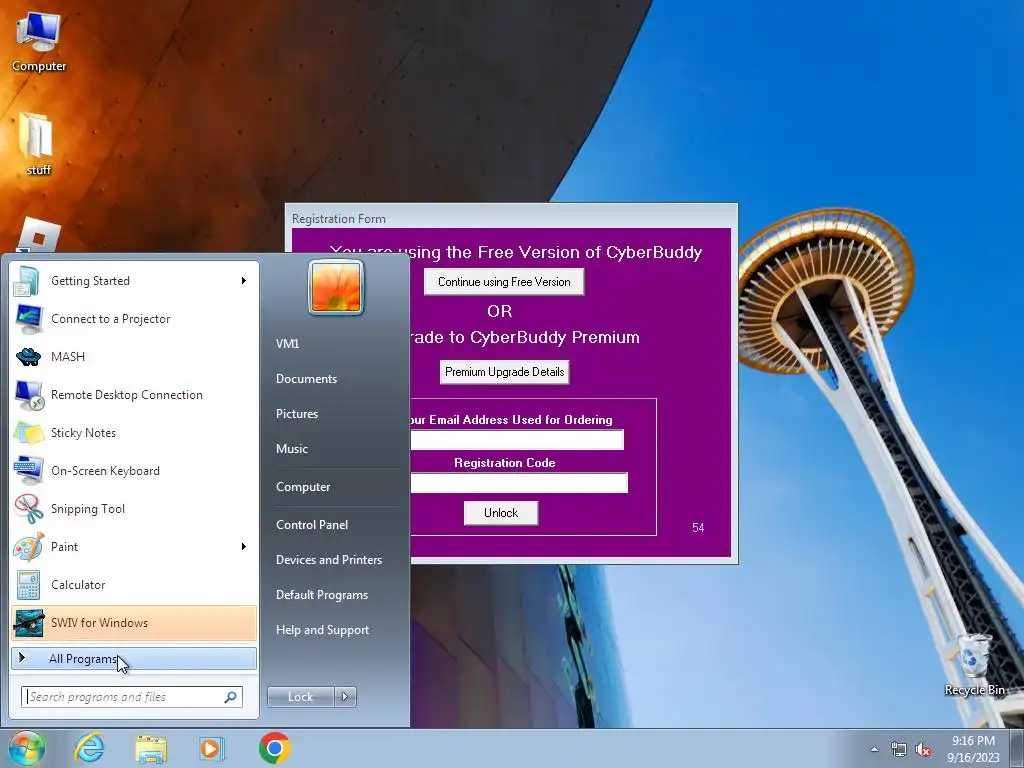Click the search magnifier icon in Start menu
1024x768 pixels.
pos(231,697)
